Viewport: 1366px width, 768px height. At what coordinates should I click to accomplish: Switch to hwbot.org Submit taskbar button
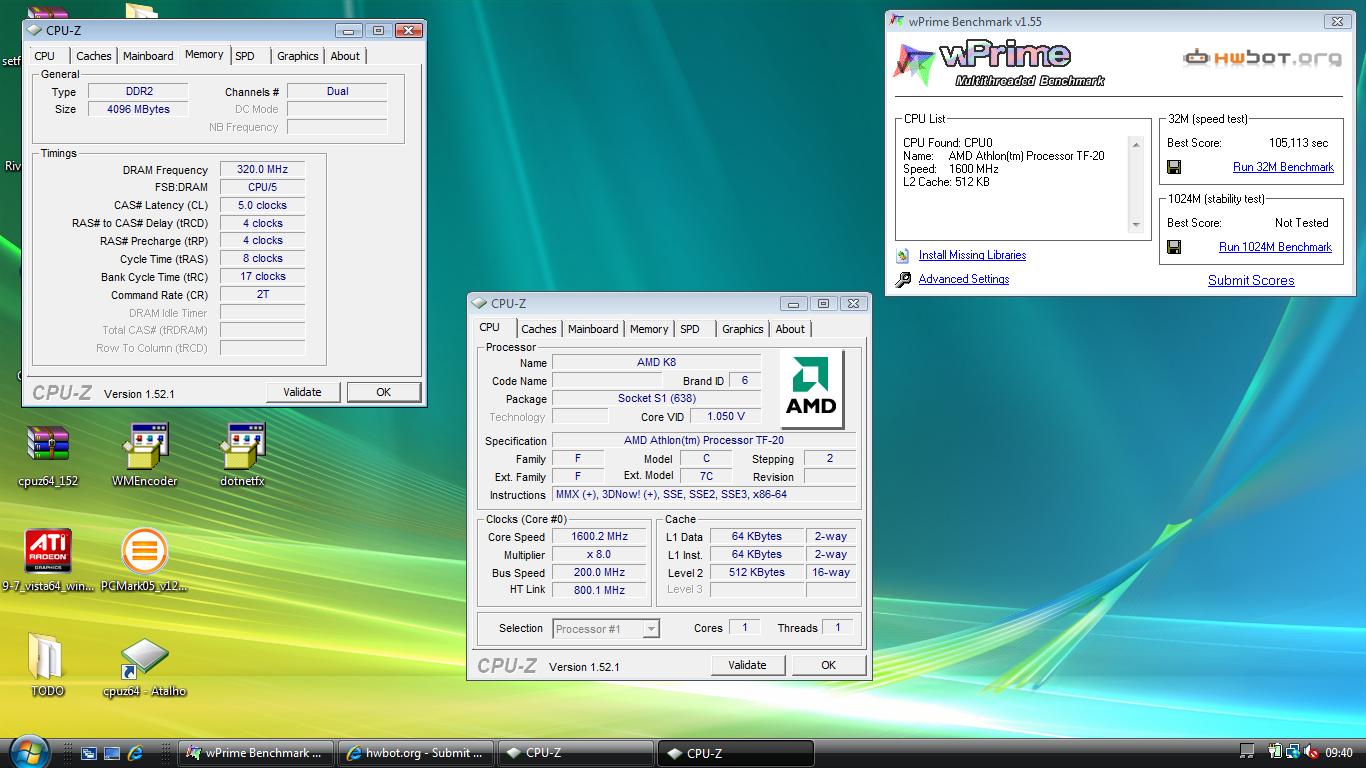click(x=415, y=753)
